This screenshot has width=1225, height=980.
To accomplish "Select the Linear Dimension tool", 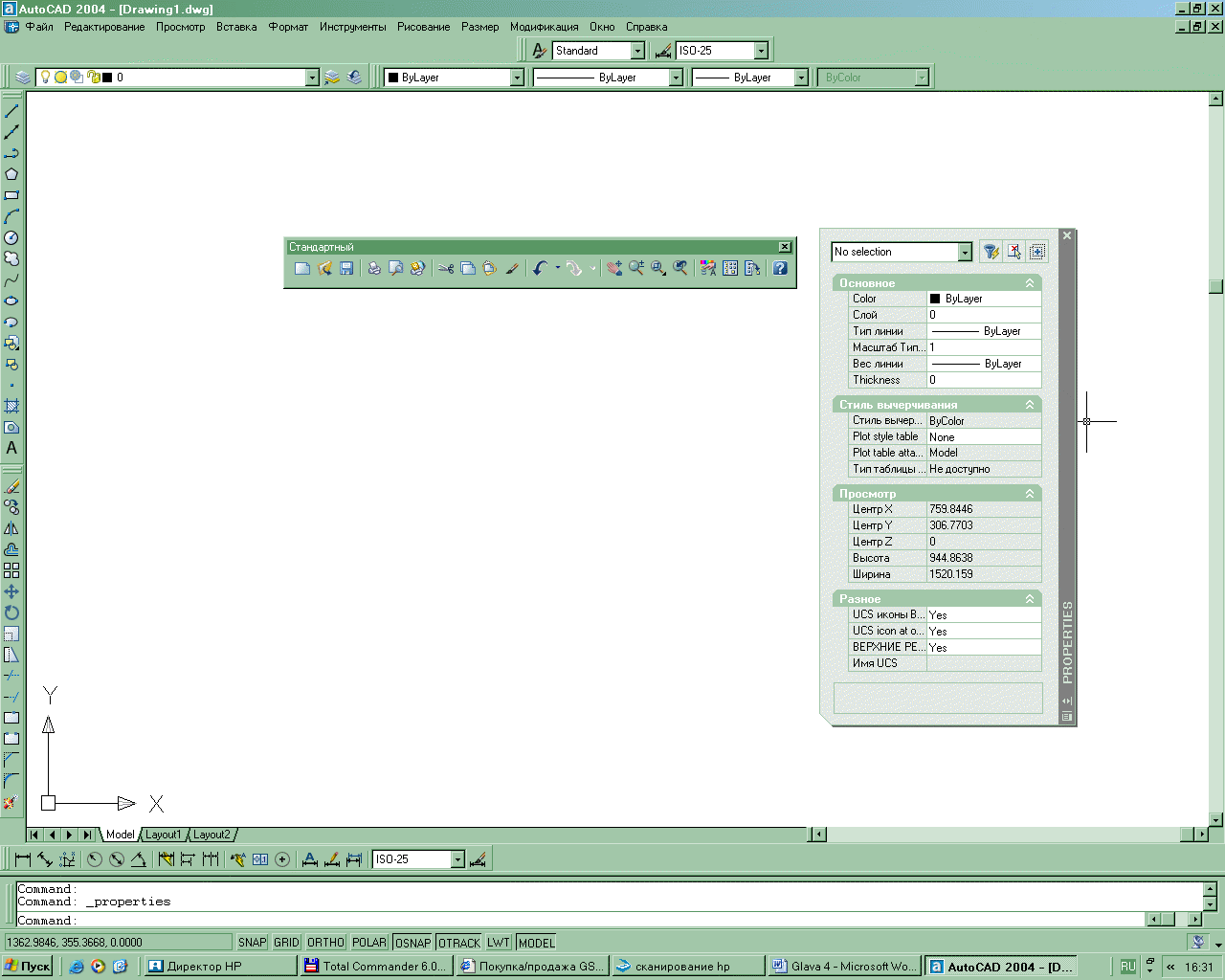I will coord(23,859).
